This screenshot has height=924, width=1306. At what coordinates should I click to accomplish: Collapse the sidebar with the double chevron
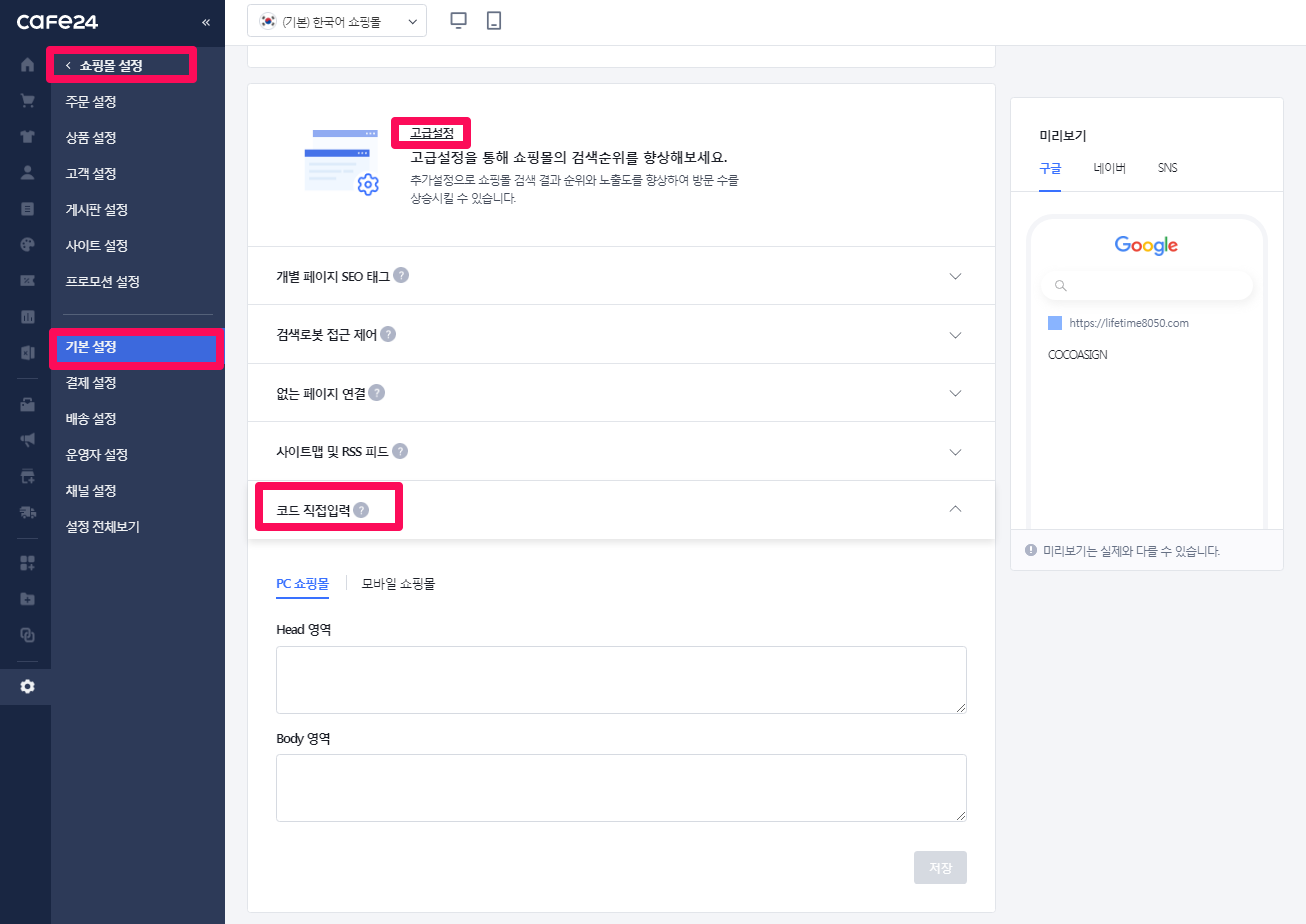pos(206,22)
